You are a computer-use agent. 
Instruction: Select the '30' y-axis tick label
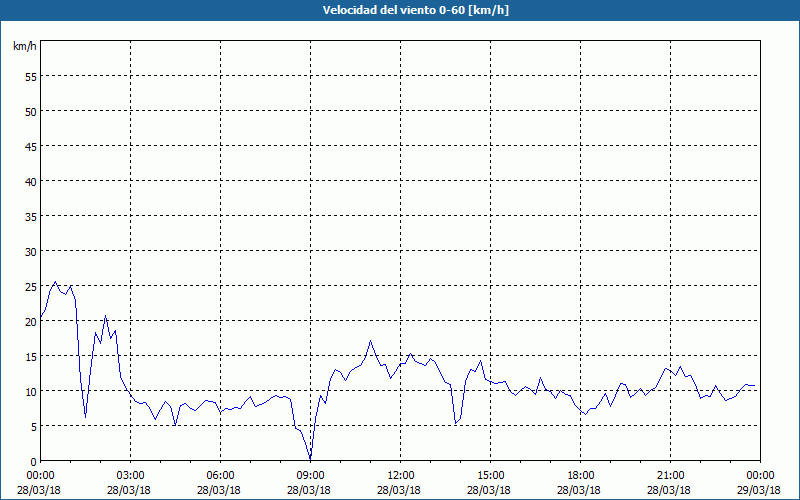click(x=31, y=252)
